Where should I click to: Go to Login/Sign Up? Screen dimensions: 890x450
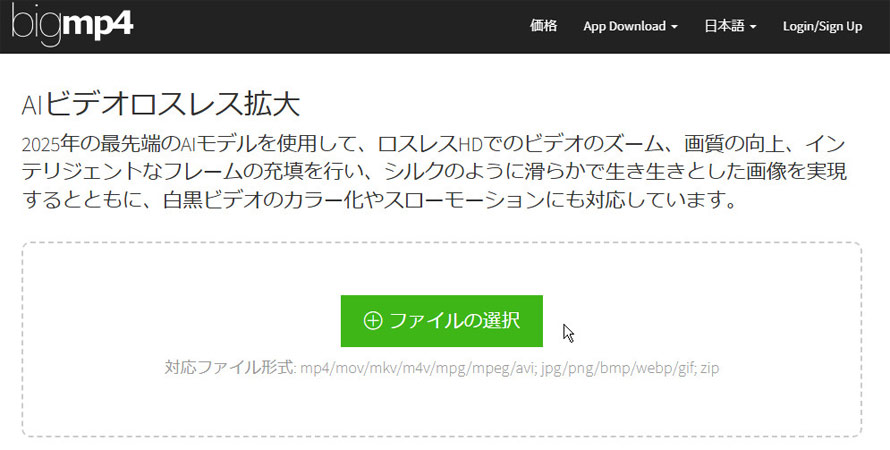pos(822,27)
